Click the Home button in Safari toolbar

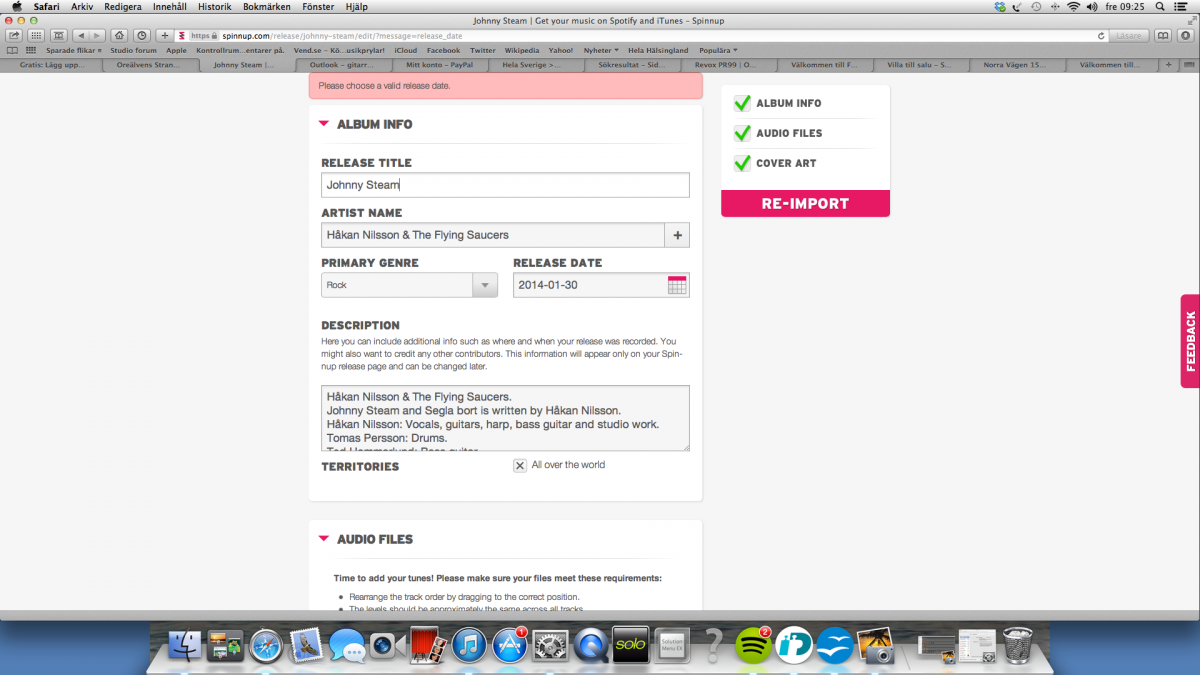click(x=118, y=35)
